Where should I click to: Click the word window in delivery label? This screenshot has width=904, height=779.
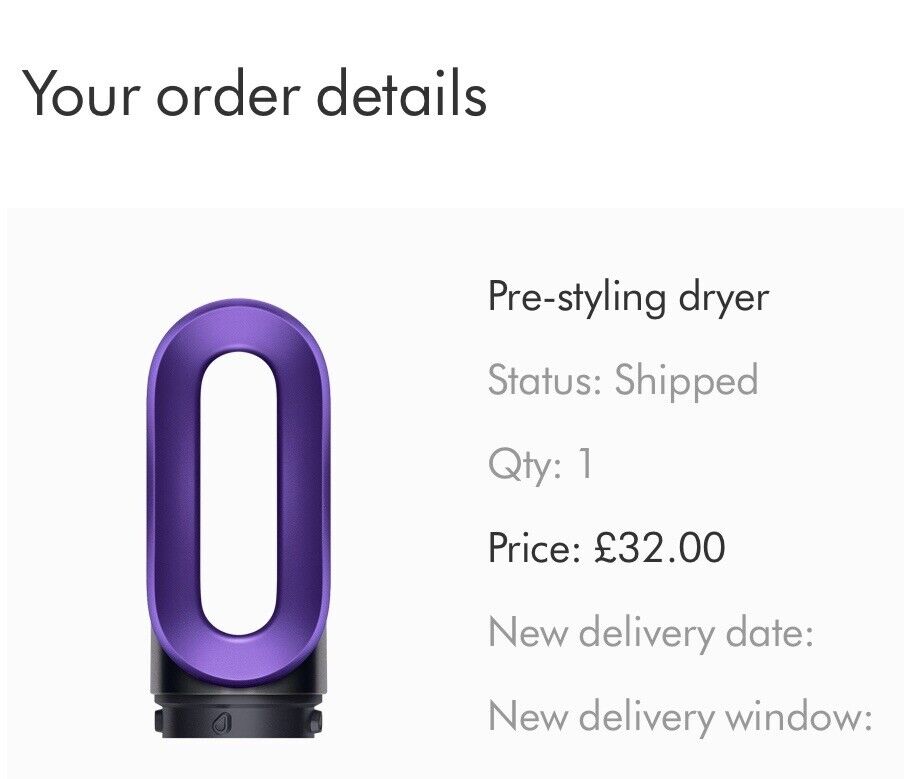[798, 716]
